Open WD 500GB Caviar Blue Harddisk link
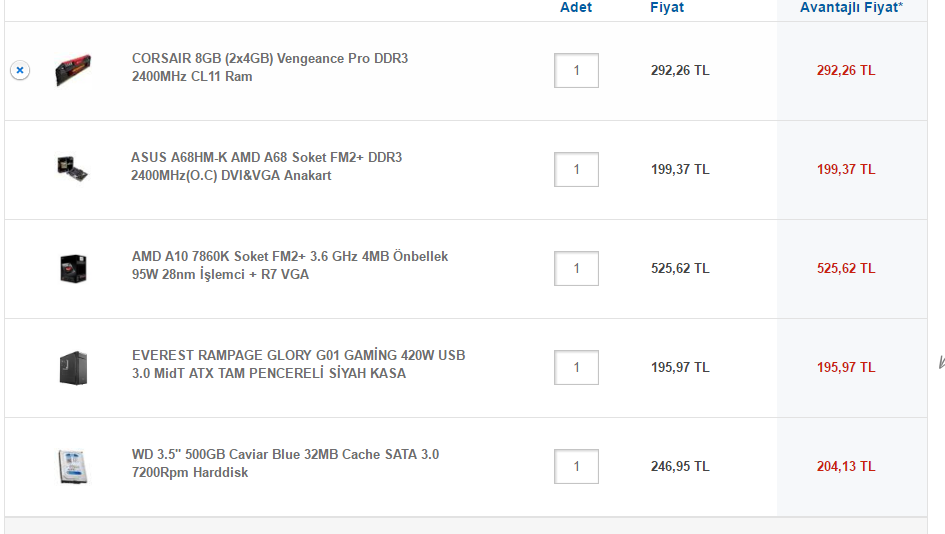This screenshot has width=945, height=534. pyautogui.click(x=285, y=463)
